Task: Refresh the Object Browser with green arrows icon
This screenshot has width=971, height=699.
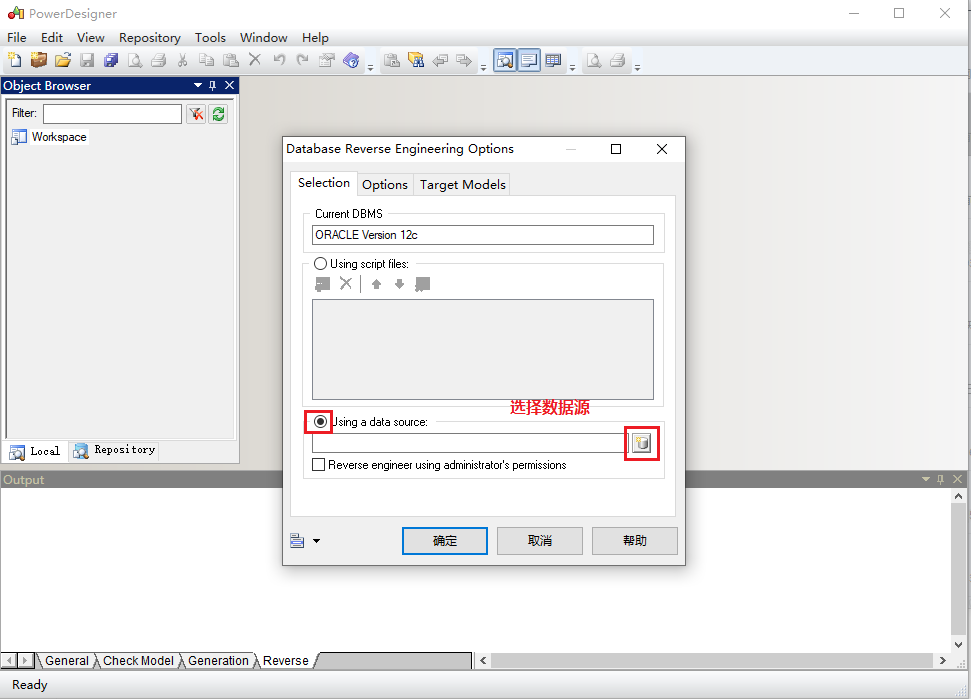Action: click(218, 114)
